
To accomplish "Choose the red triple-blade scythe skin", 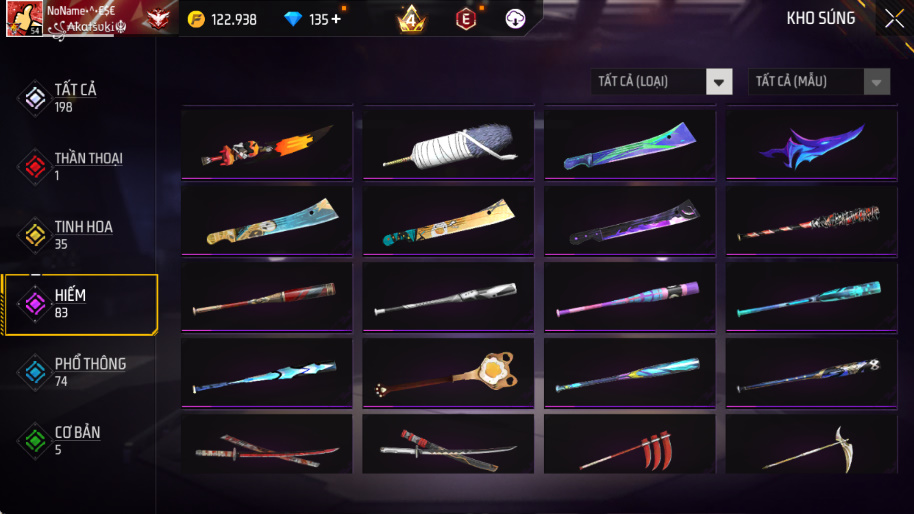I will tap(630, 444).
